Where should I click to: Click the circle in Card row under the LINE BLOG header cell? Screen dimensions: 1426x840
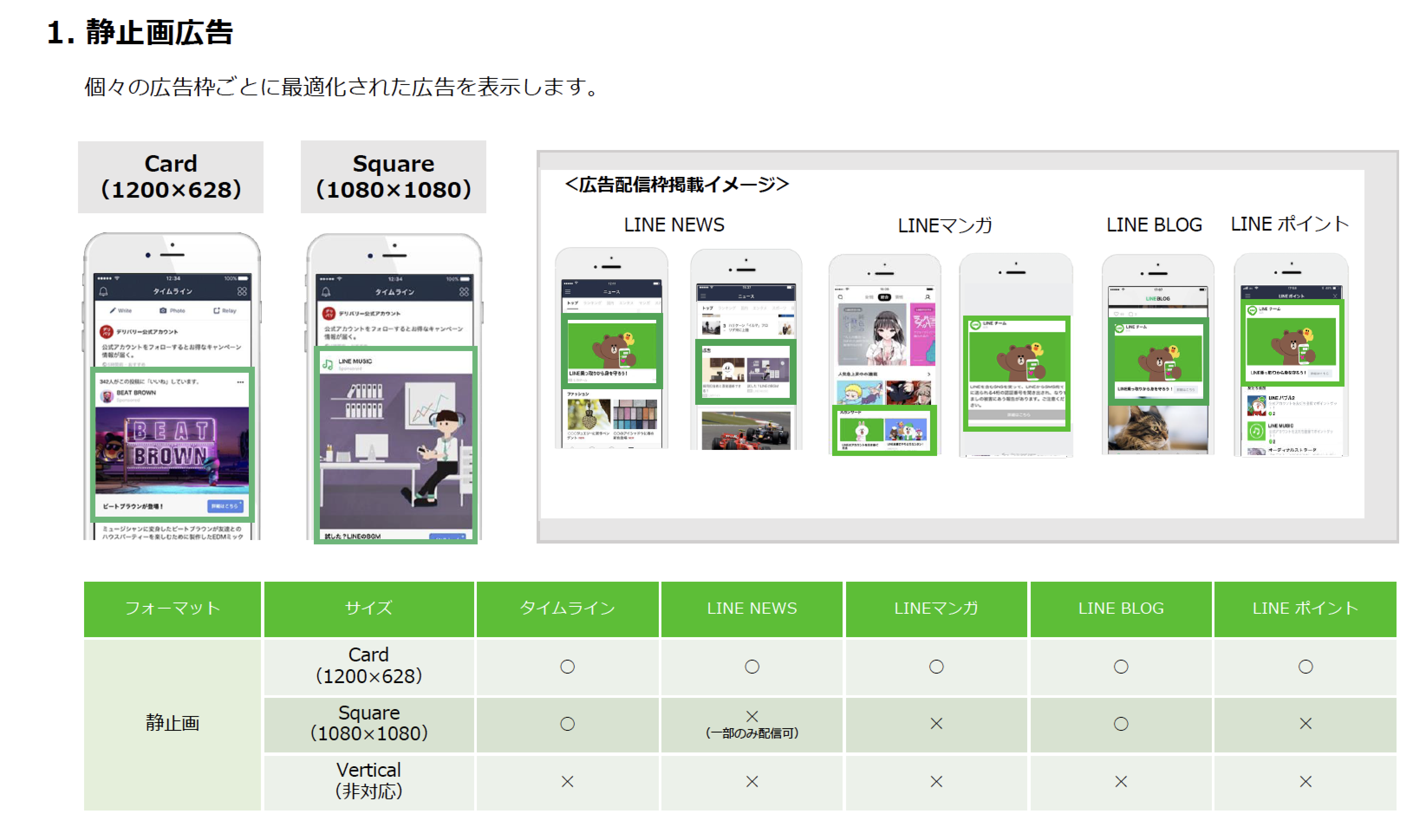click(x=1121, y=667)
